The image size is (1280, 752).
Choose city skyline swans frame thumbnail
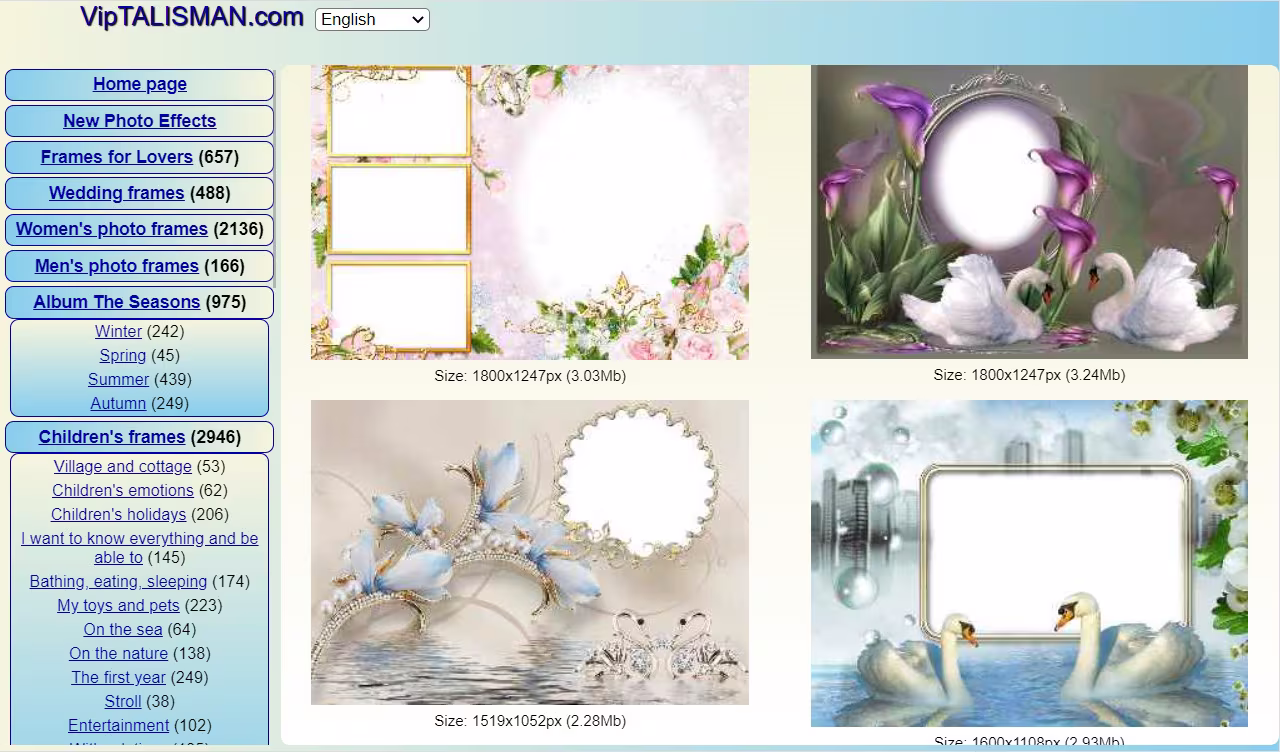tap(1029, 564)
